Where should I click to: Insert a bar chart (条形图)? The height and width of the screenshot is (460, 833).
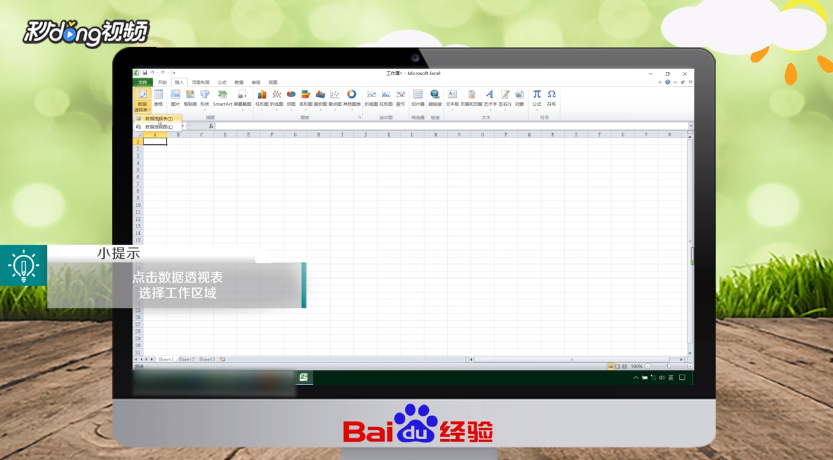pos(305,99)
